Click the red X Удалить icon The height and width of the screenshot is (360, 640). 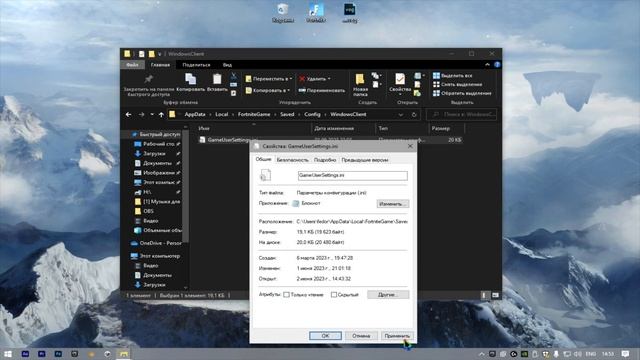(x=302, y=79)
